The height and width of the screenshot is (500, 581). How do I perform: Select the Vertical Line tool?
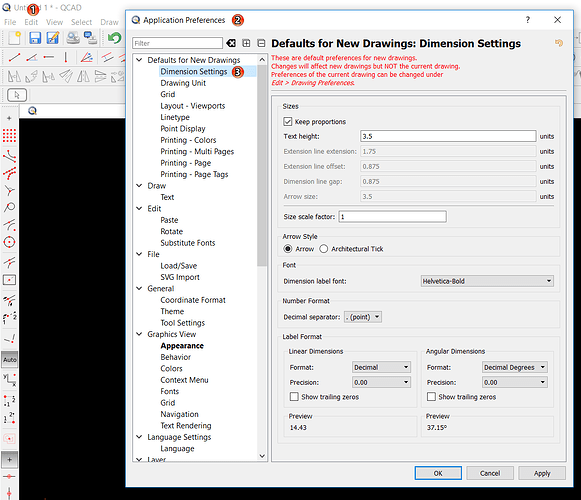(x=66, y=57)
